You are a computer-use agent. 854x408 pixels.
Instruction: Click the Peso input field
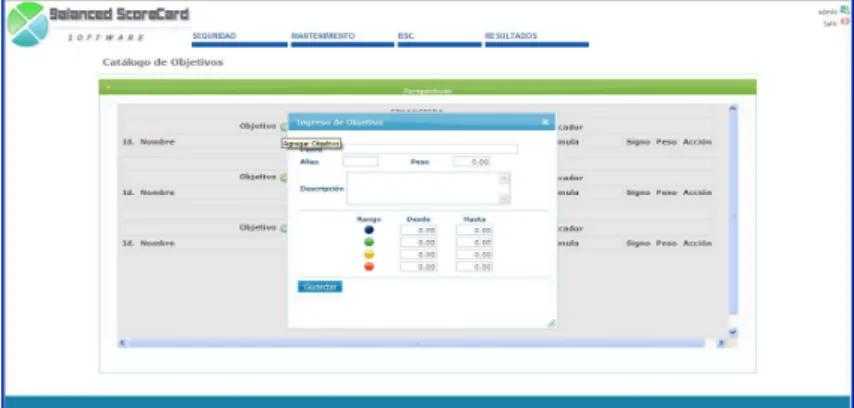[x=472, y=162]
